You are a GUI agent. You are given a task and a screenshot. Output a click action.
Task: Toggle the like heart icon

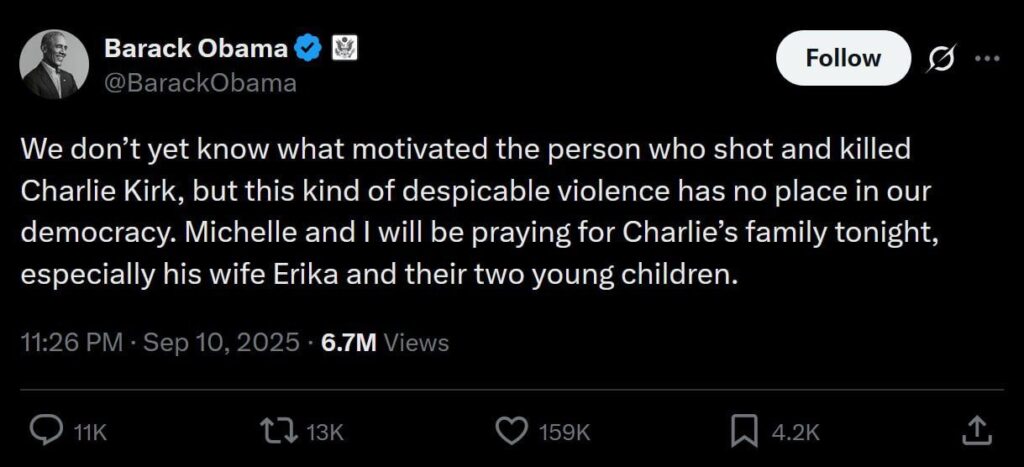(x=512, y=431)
